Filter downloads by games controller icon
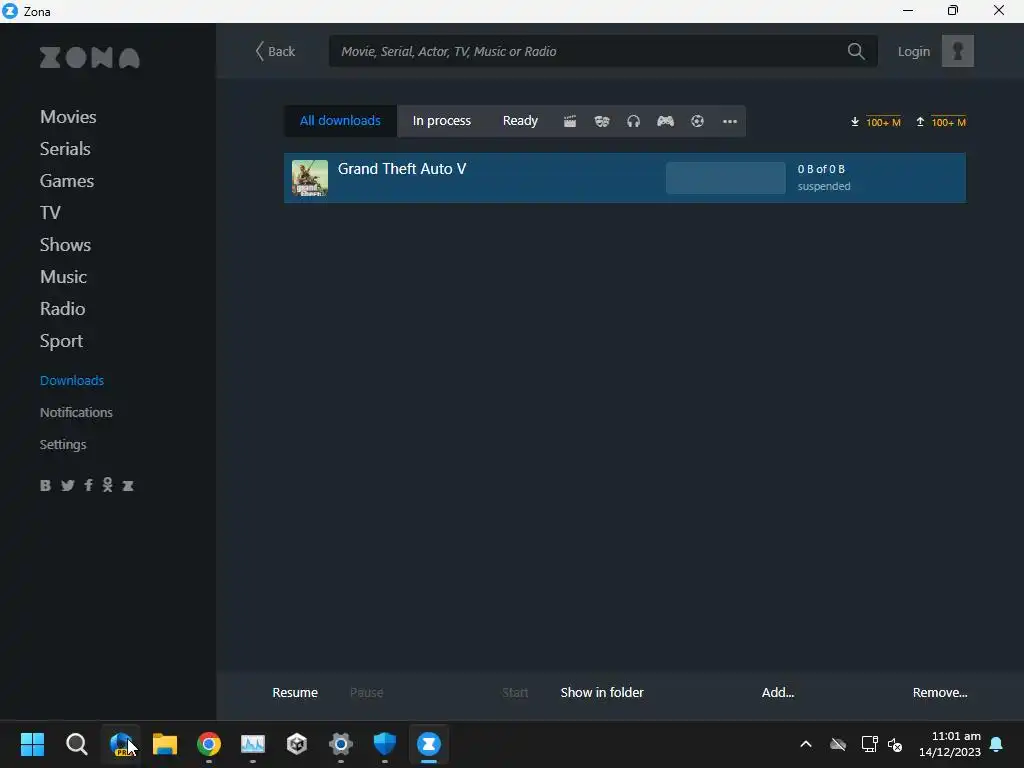 tap(665, 121)
